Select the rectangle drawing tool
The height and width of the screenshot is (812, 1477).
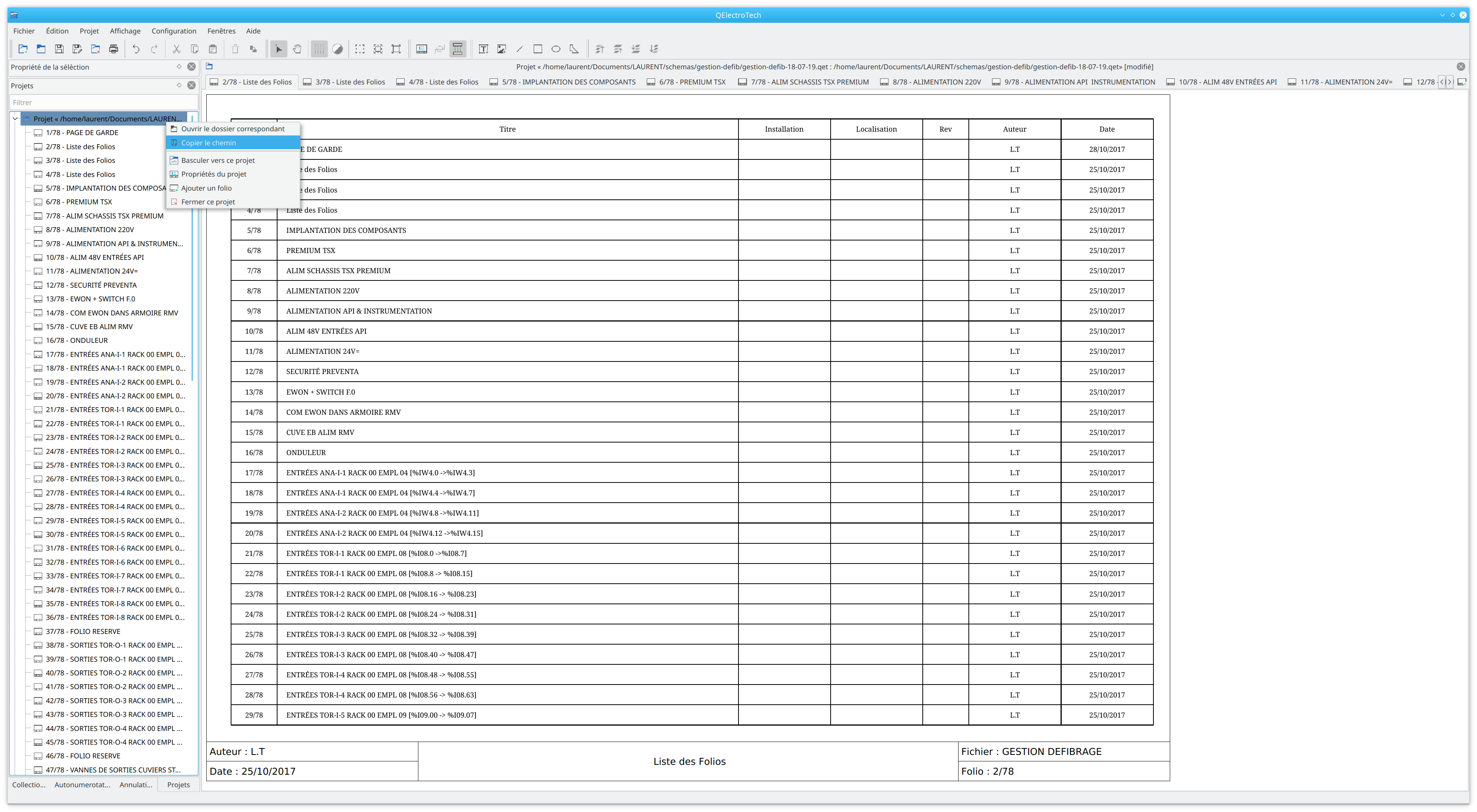click(538, 49)
